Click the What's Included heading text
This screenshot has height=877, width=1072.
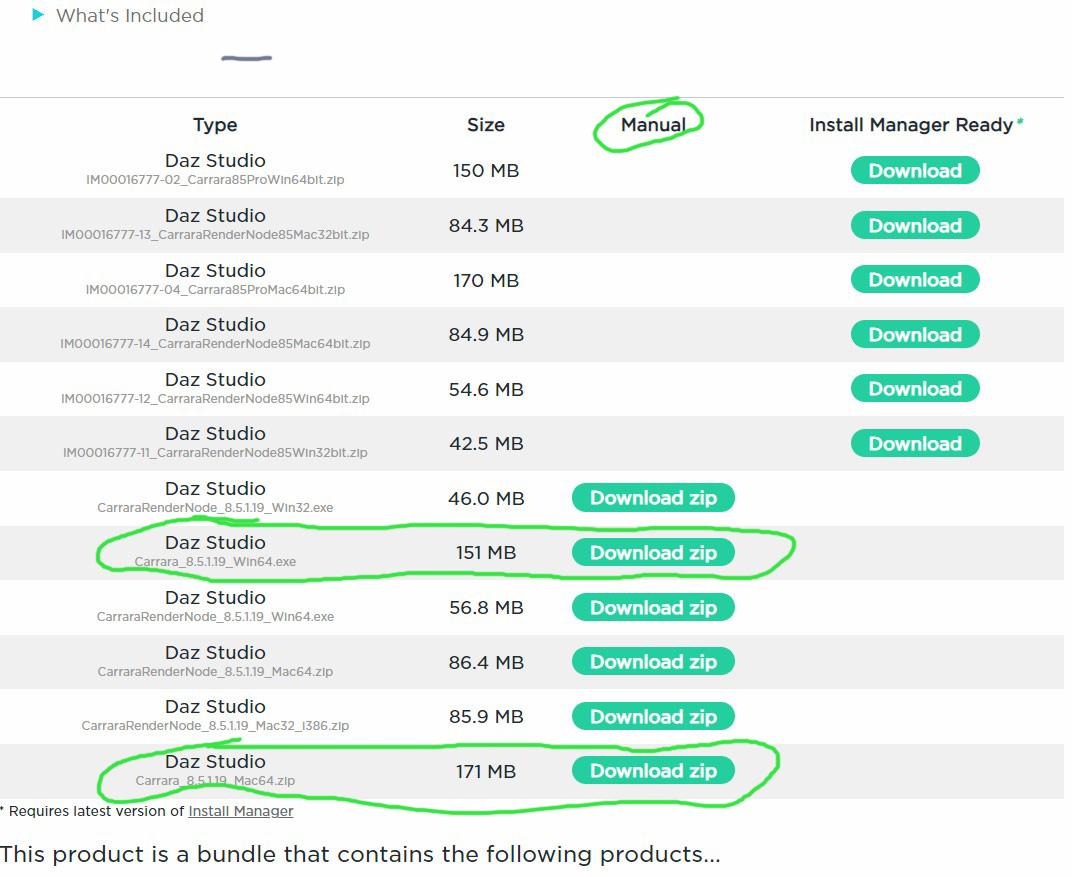pyautogui.click(x=130, y=16)
